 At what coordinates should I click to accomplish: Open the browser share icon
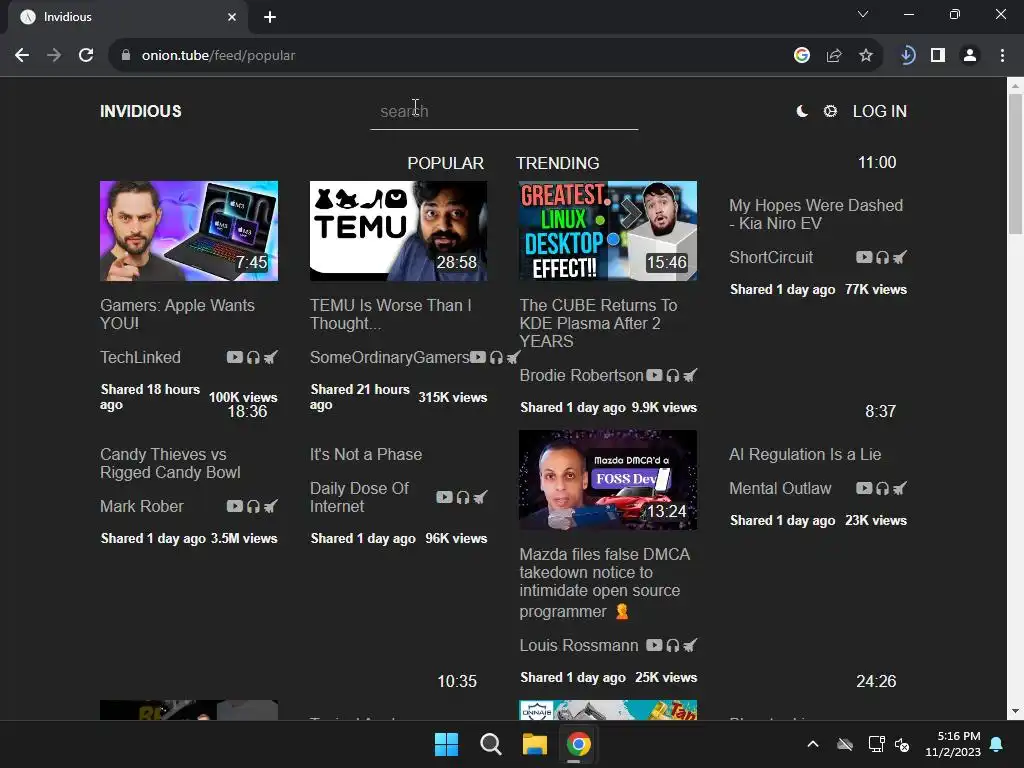(834, 56)
